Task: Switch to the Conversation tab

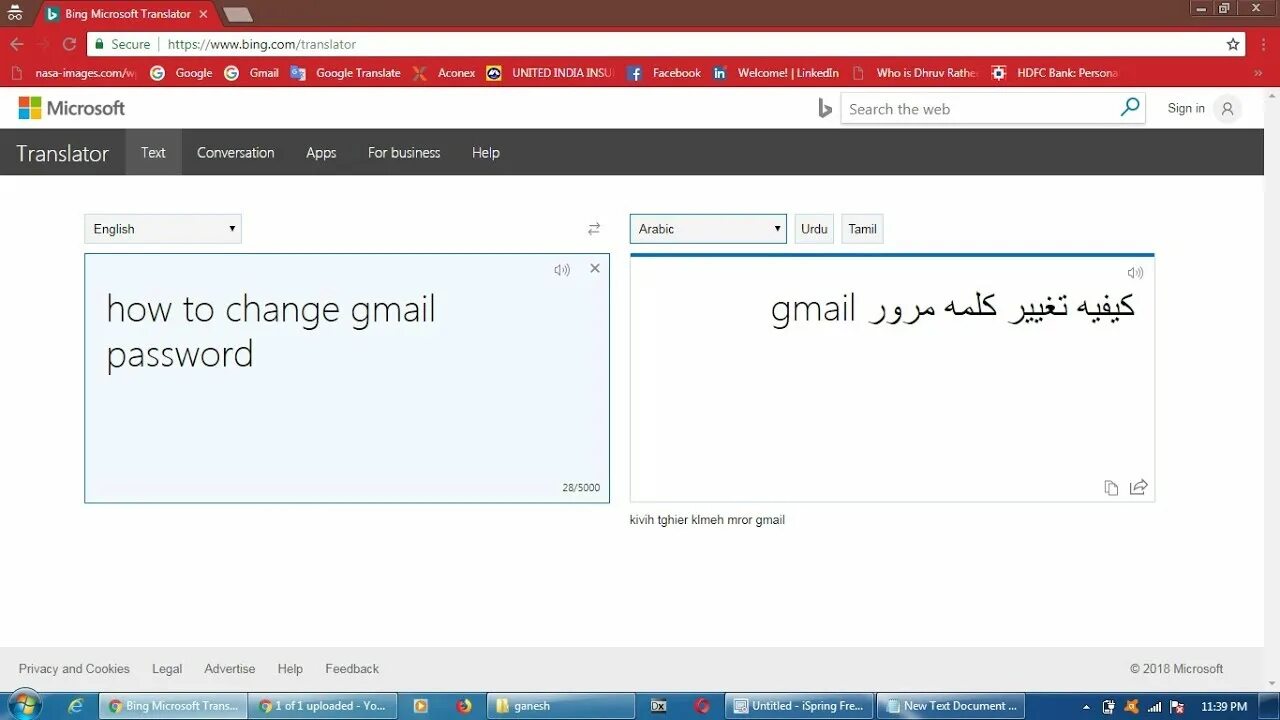Action: (x=235, y=152)
